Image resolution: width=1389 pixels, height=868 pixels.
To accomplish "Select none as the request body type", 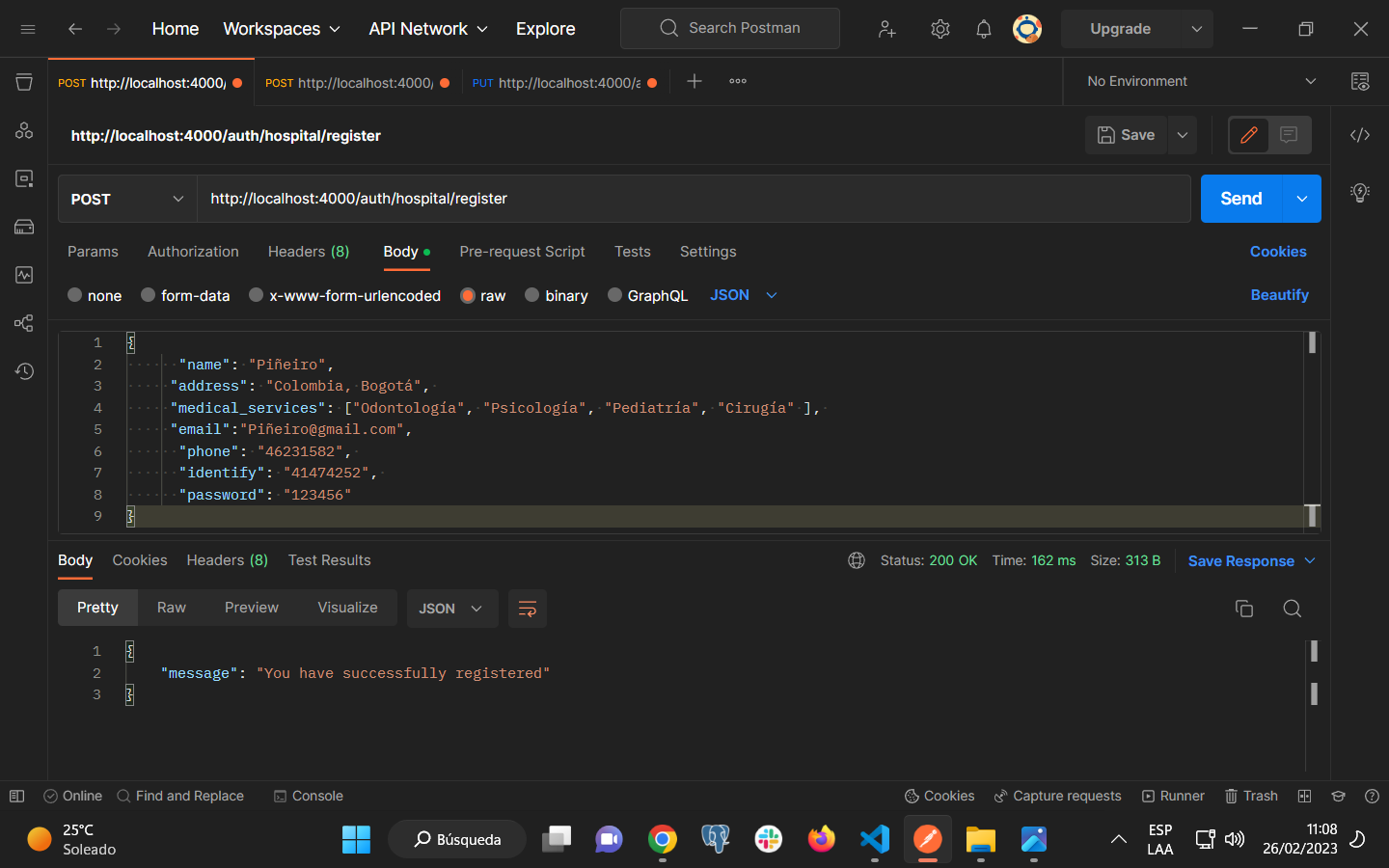I will [95, 295].
